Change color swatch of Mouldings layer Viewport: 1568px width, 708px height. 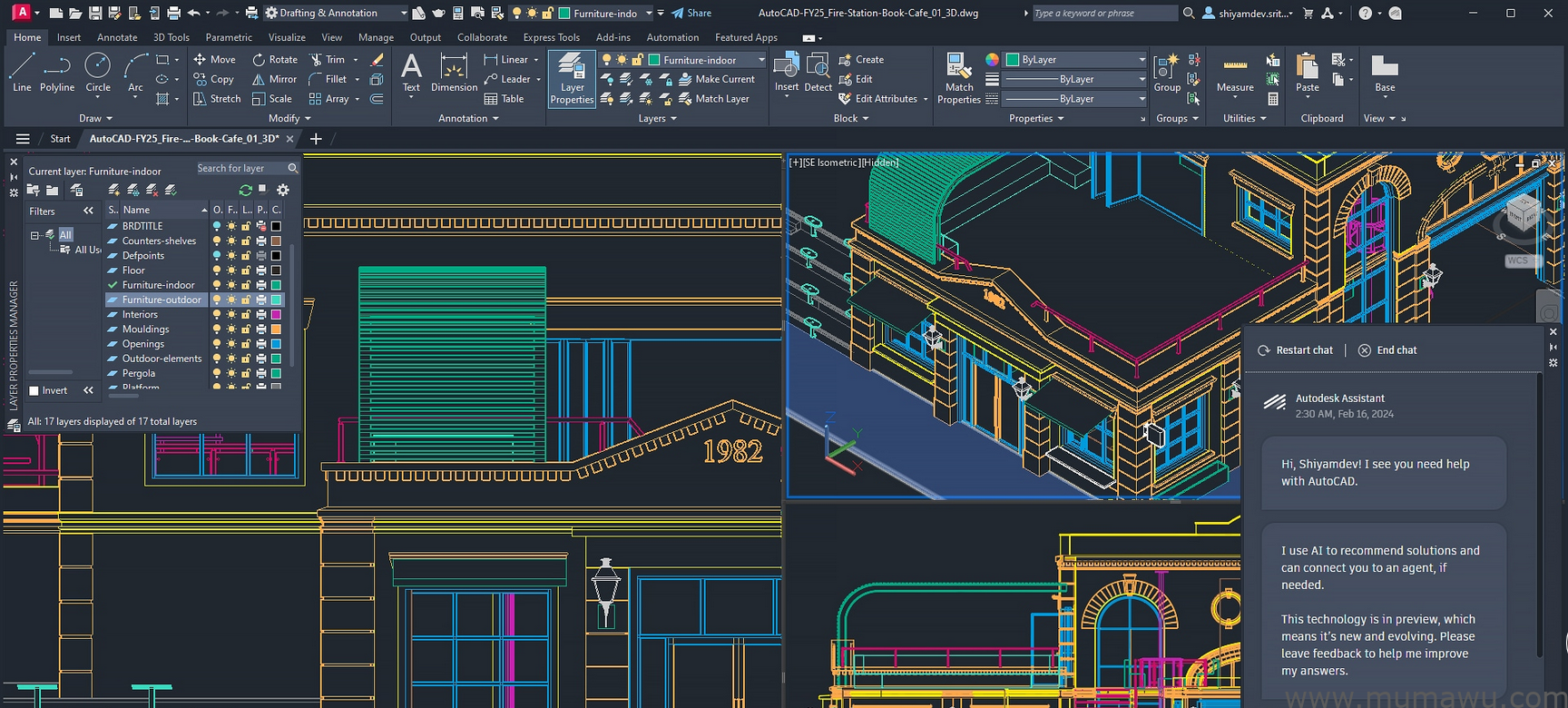[276, 329]
